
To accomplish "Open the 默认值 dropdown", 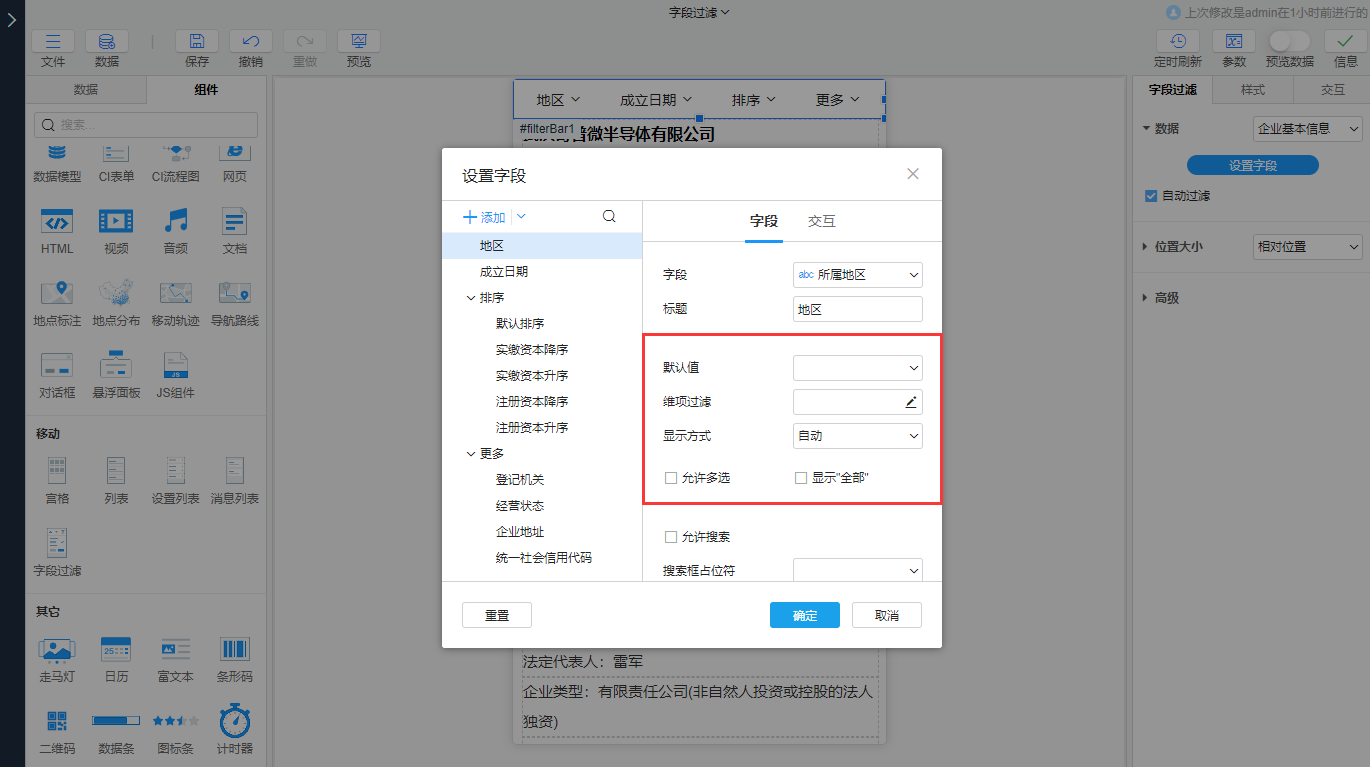I will (857, 367).
